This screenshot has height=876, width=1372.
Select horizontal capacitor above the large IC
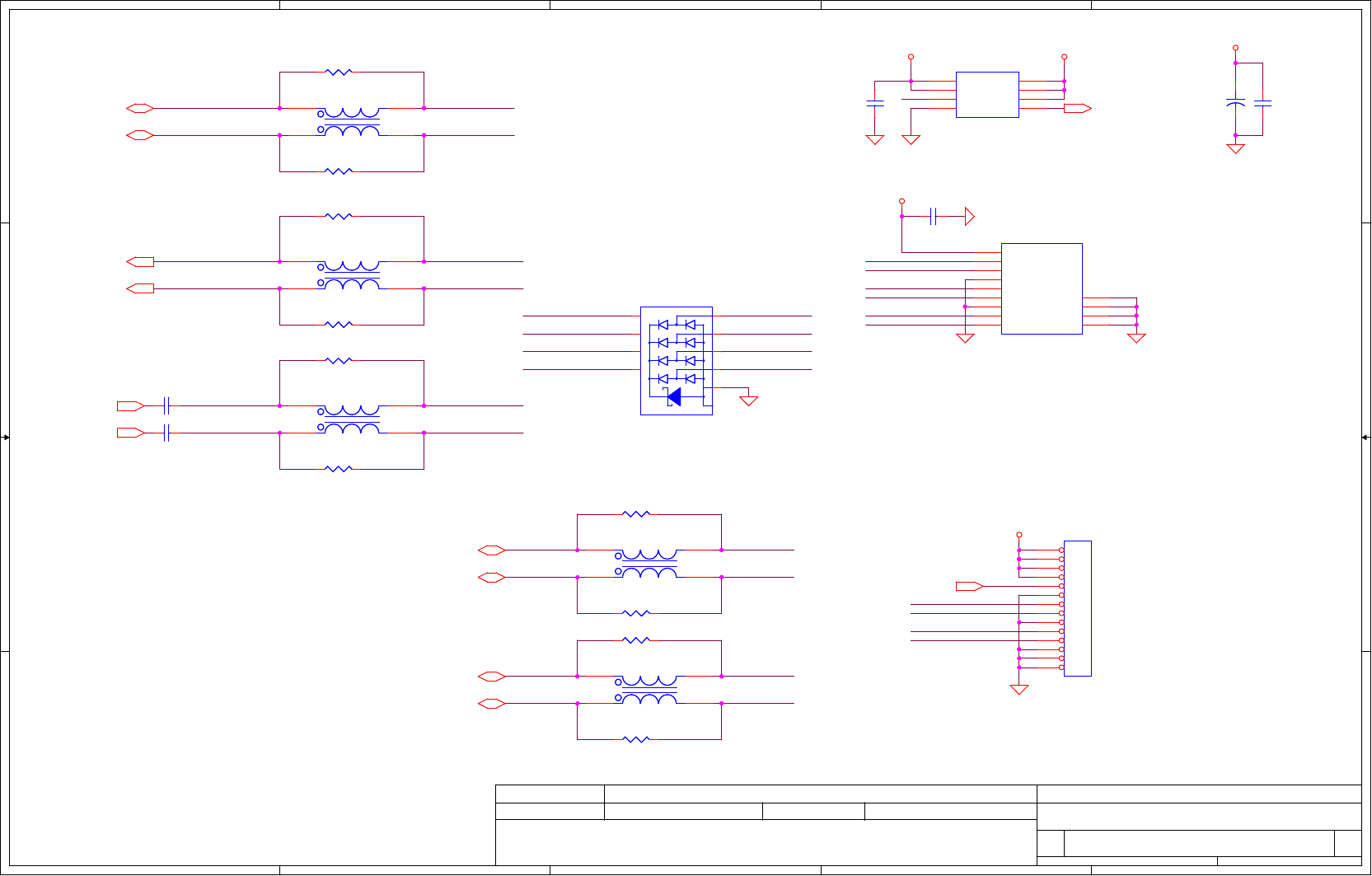[x=933, y=217]
